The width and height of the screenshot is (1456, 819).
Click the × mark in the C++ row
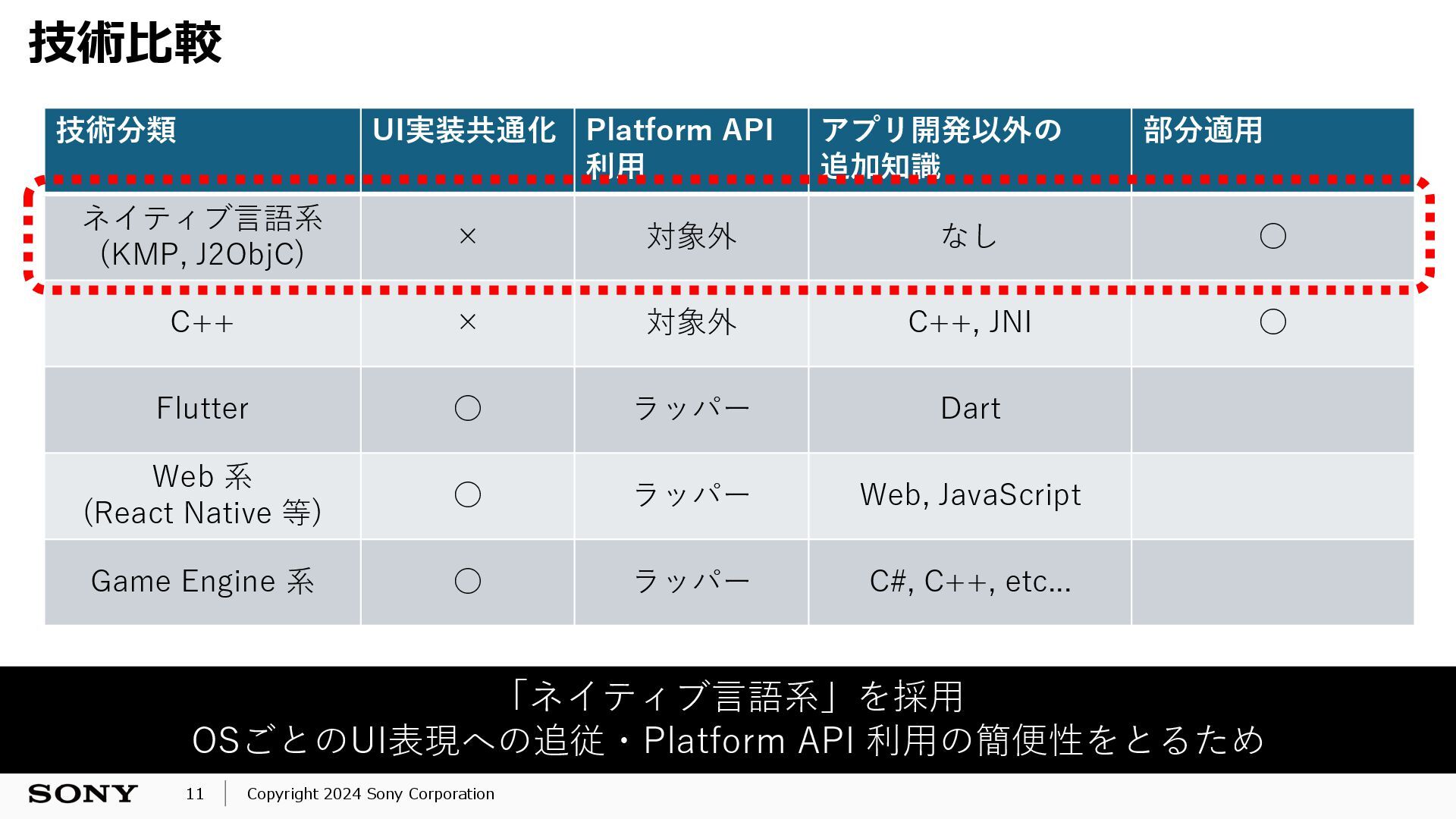tap(468, 322)
